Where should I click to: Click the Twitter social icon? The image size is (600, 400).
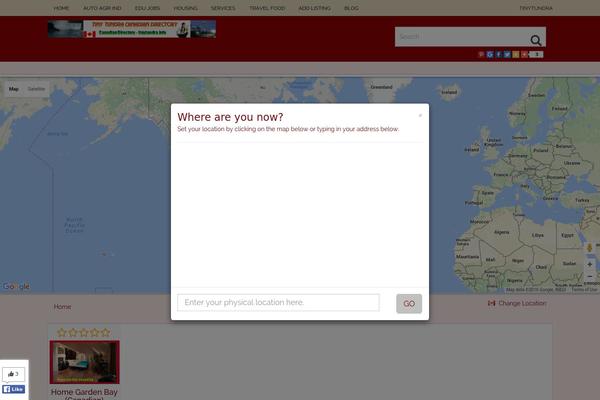pyautogui.click(x=507, y=54)
